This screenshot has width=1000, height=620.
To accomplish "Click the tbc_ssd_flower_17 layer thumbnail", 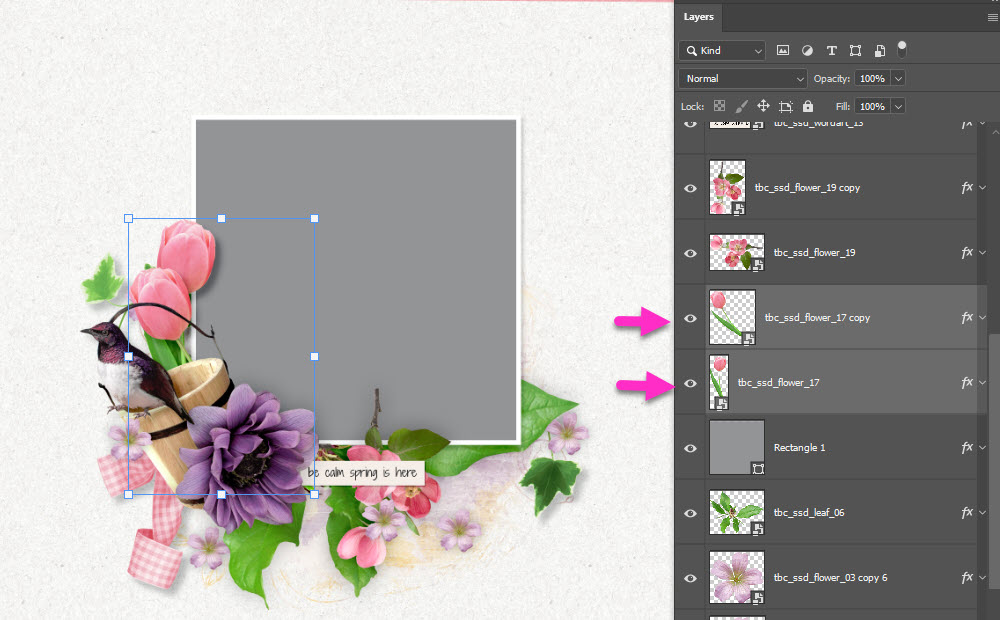I will (x=719, y=383).
